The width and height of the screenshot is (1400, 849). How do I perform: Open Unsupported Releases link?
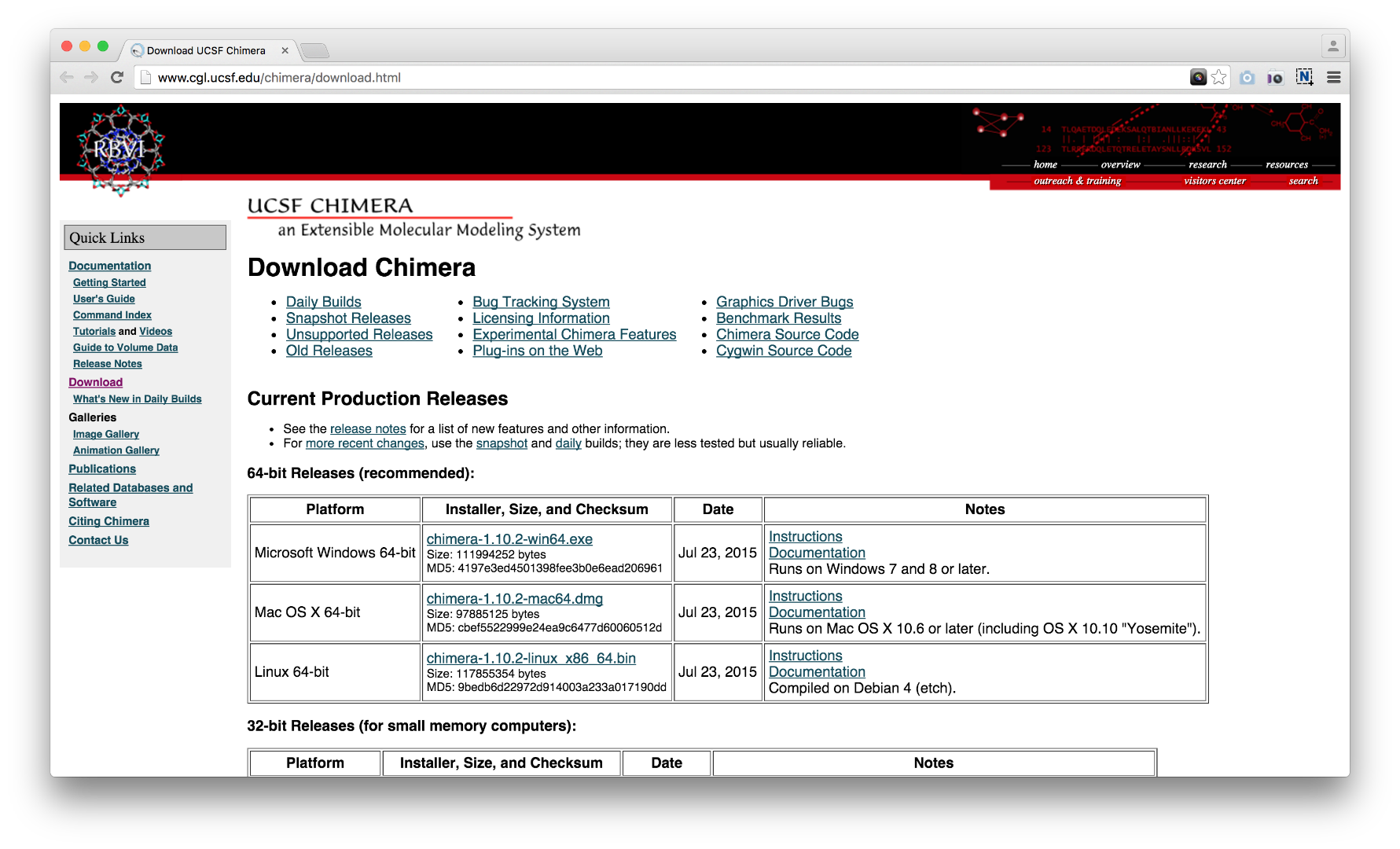click(359, 334)
